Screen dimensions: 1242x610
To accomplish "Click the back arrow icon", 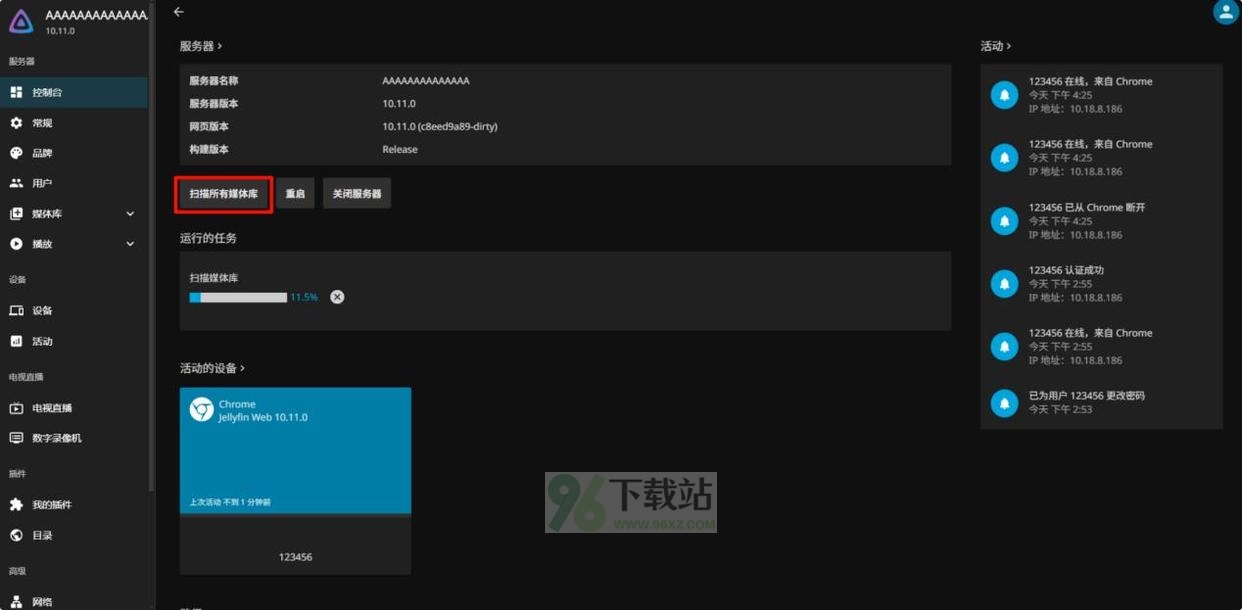I will tap(179, 12).
